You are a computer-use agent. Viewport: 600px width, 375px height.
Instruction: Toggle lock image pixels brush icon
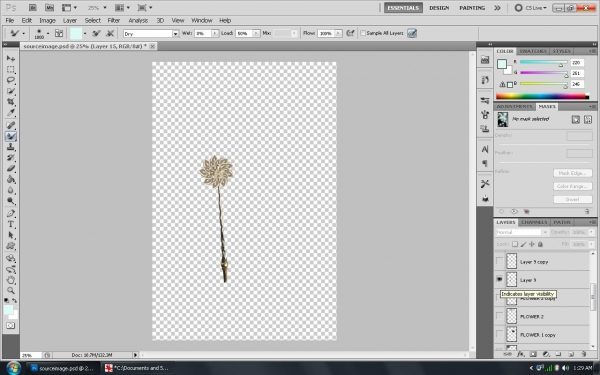point(523,244)
